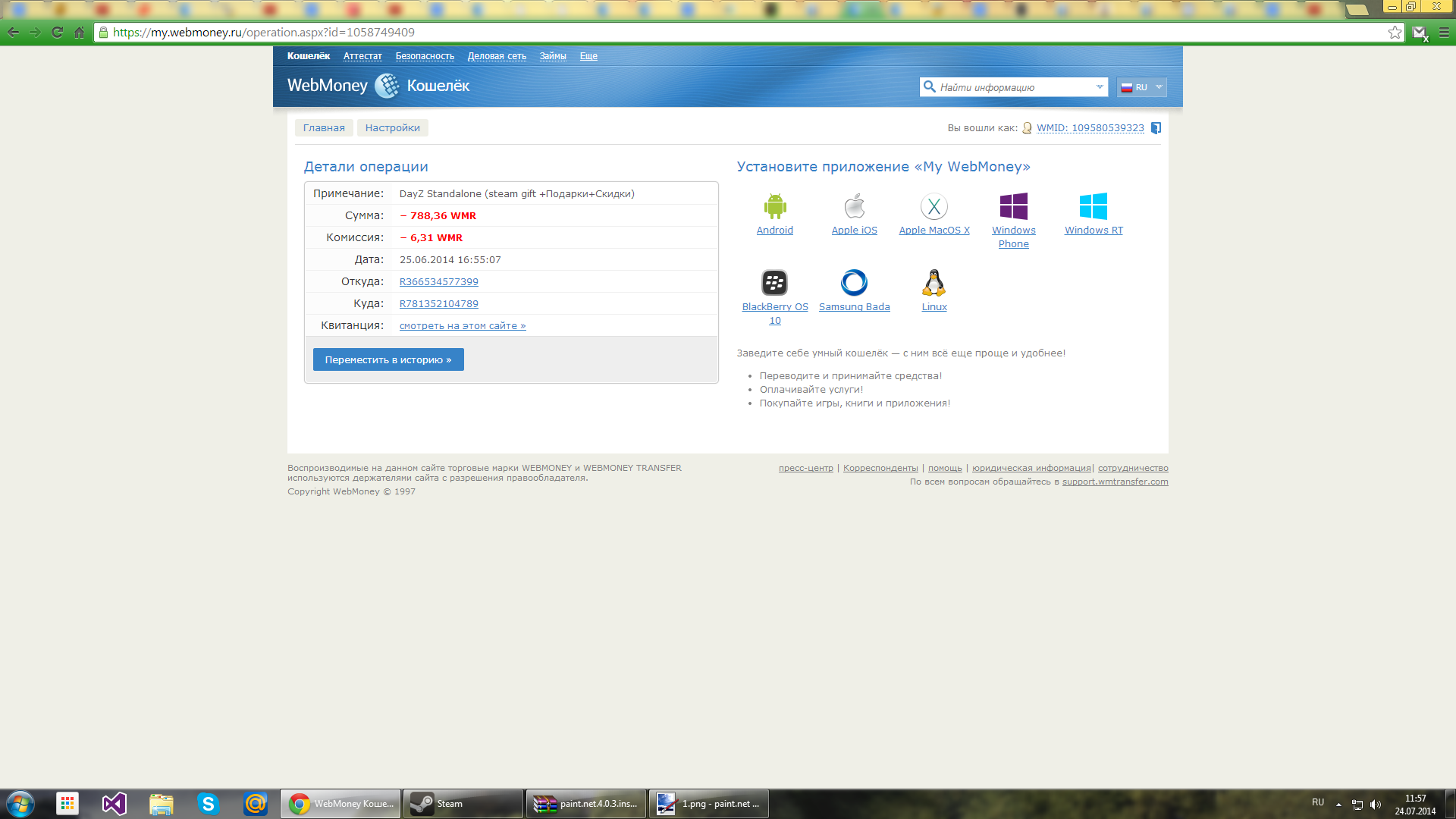1456x819 pixels.
Task: Open sender purse link R366534577399
Action: point(438,282)
